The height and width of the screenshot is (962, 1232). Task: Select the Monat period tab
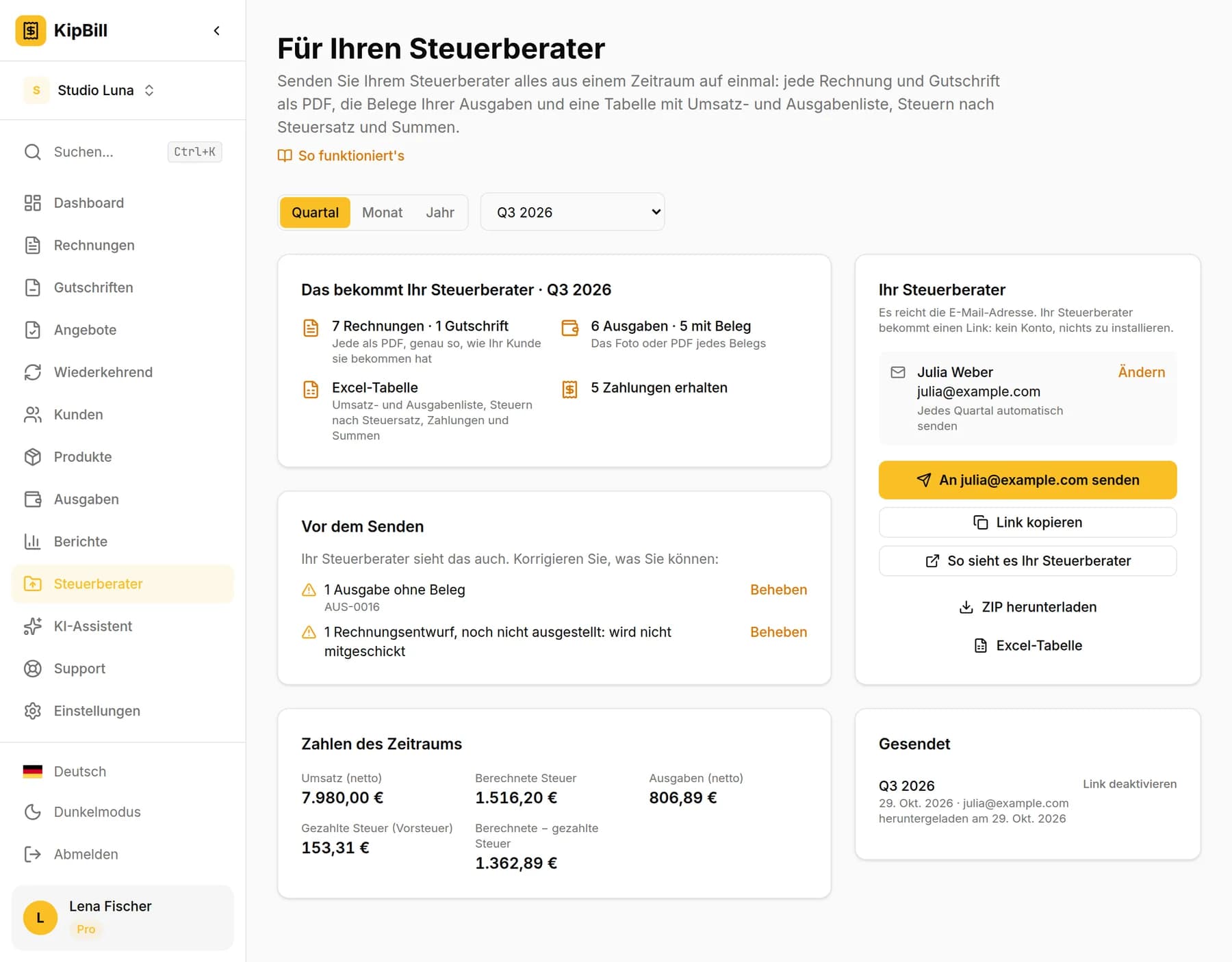[382, 213]
